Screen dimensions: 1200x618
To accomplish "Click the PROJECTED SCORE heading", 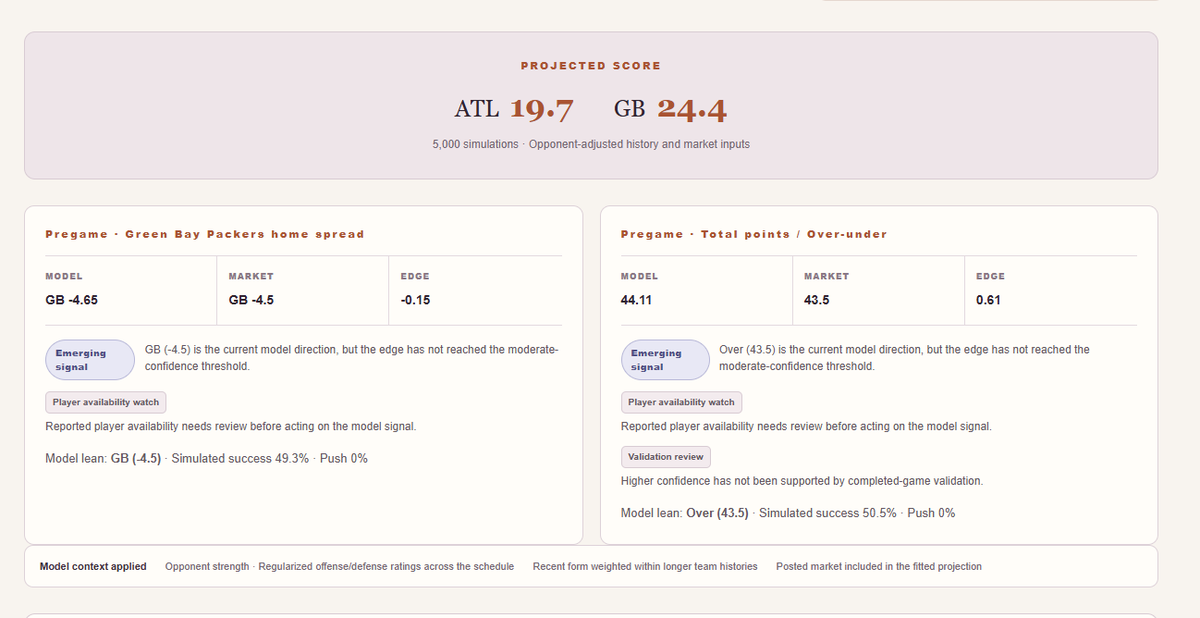I will [591, 66].
